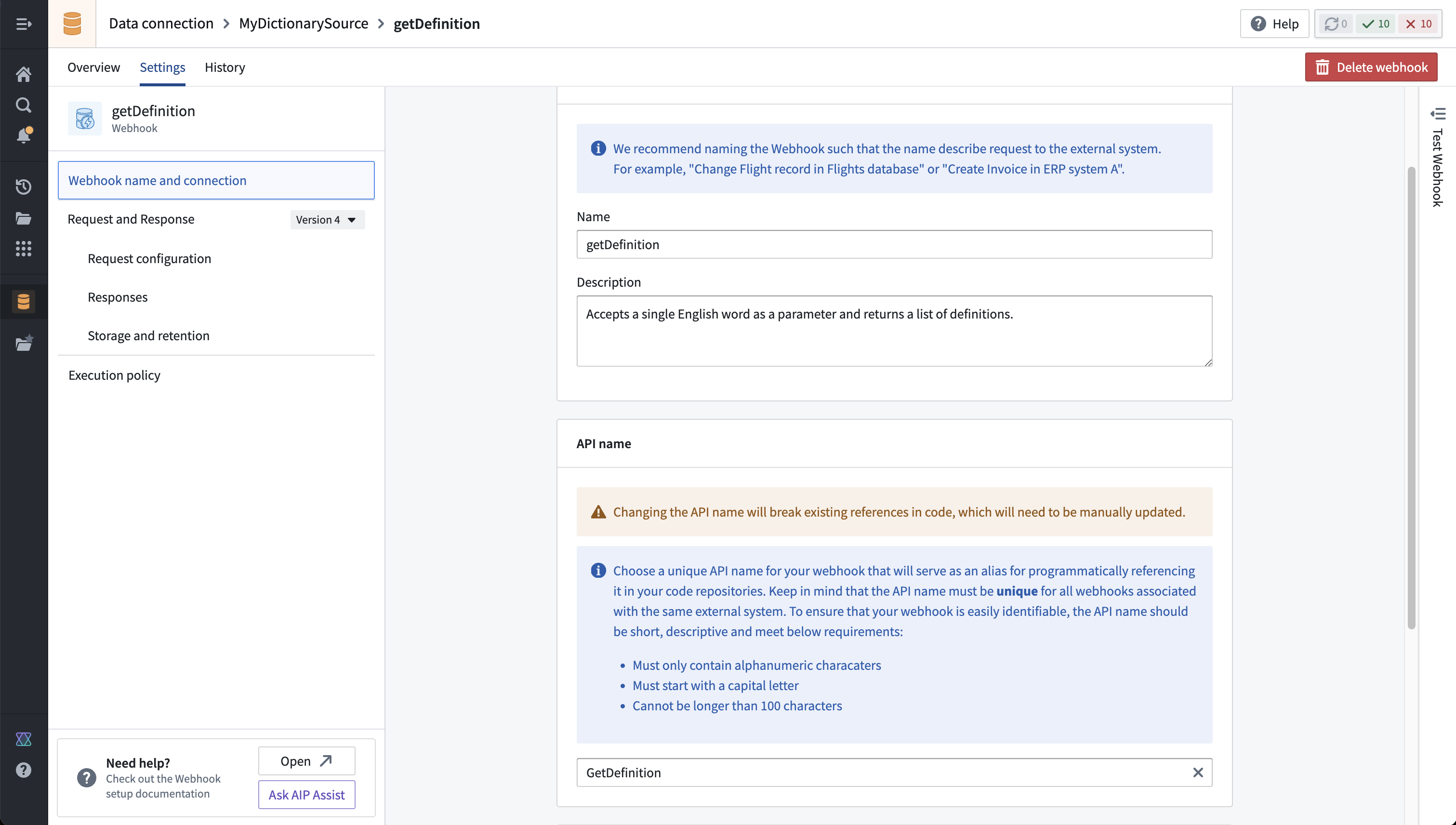The width and height of the screenshot is (1456, 825).
Task: Click the AIP logo icon in sidebar
Action: [x=23, y=739]
